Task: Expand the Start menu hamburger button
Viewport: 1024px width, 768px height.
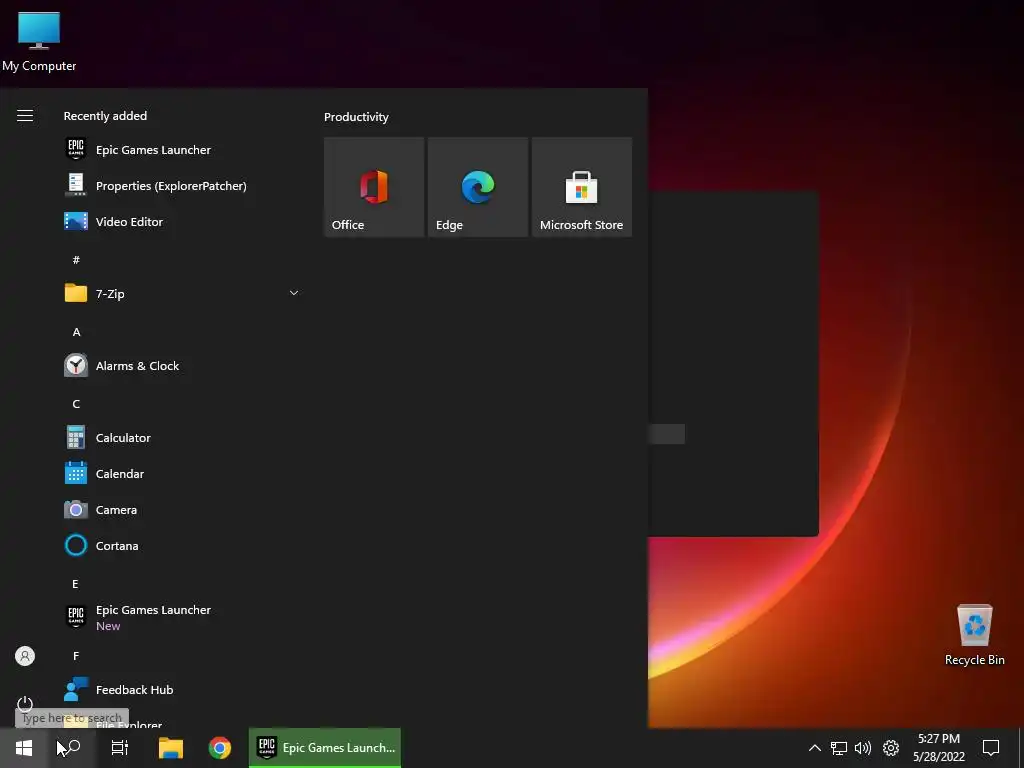Action: pos(25,116)
